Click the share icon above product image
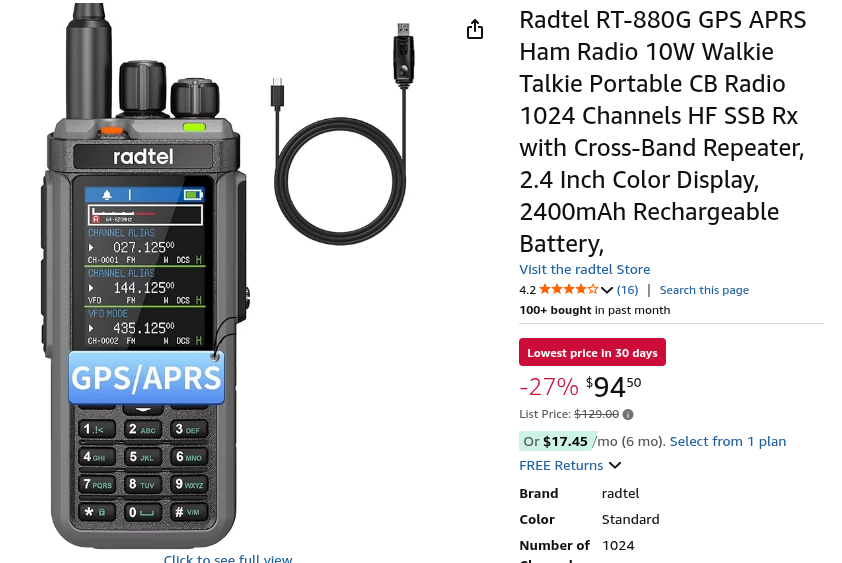Image resolution: width=842 pixels, height=563 pixels. tap(475, 29)
